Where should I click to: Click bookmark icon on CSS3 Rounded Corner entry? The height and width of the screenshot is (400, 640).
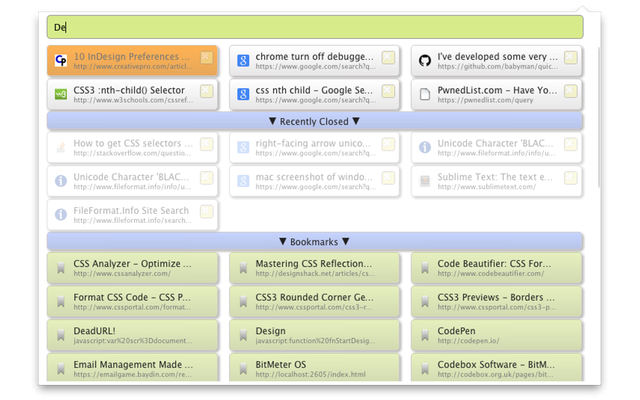[243, 302]
